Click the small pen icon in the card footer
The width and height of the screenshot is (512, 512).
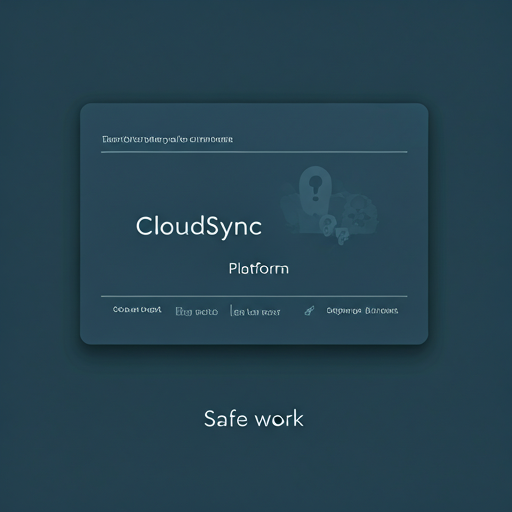pos(309,311)
